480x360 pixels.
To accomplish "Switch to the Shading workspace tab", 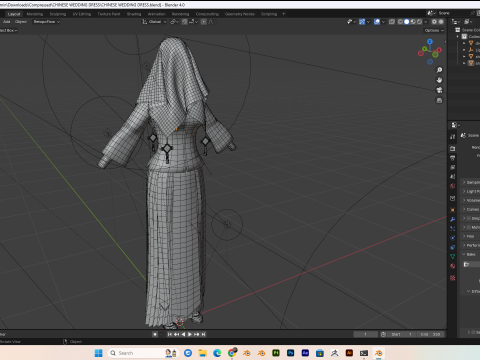I will tap(134, 14).
